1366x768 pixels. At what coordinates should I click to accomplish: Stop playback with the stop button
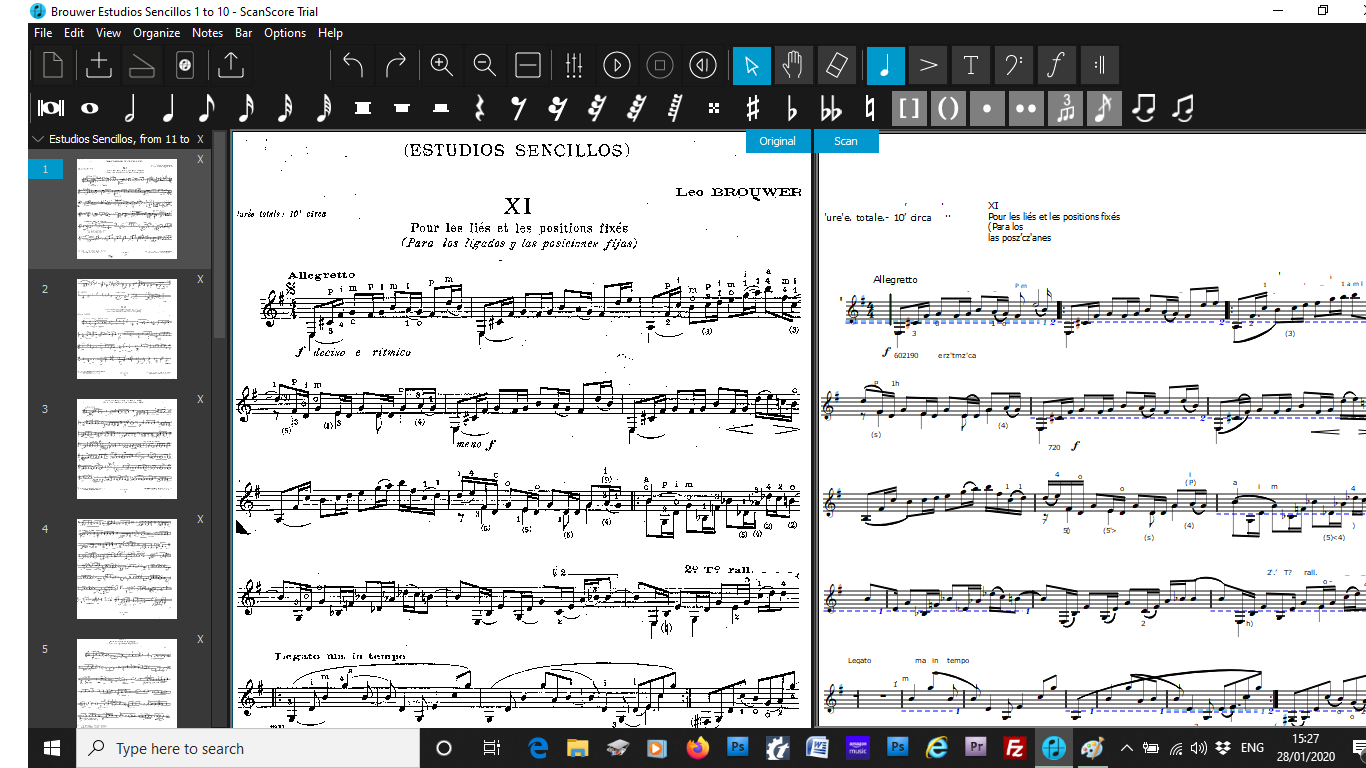660,66
